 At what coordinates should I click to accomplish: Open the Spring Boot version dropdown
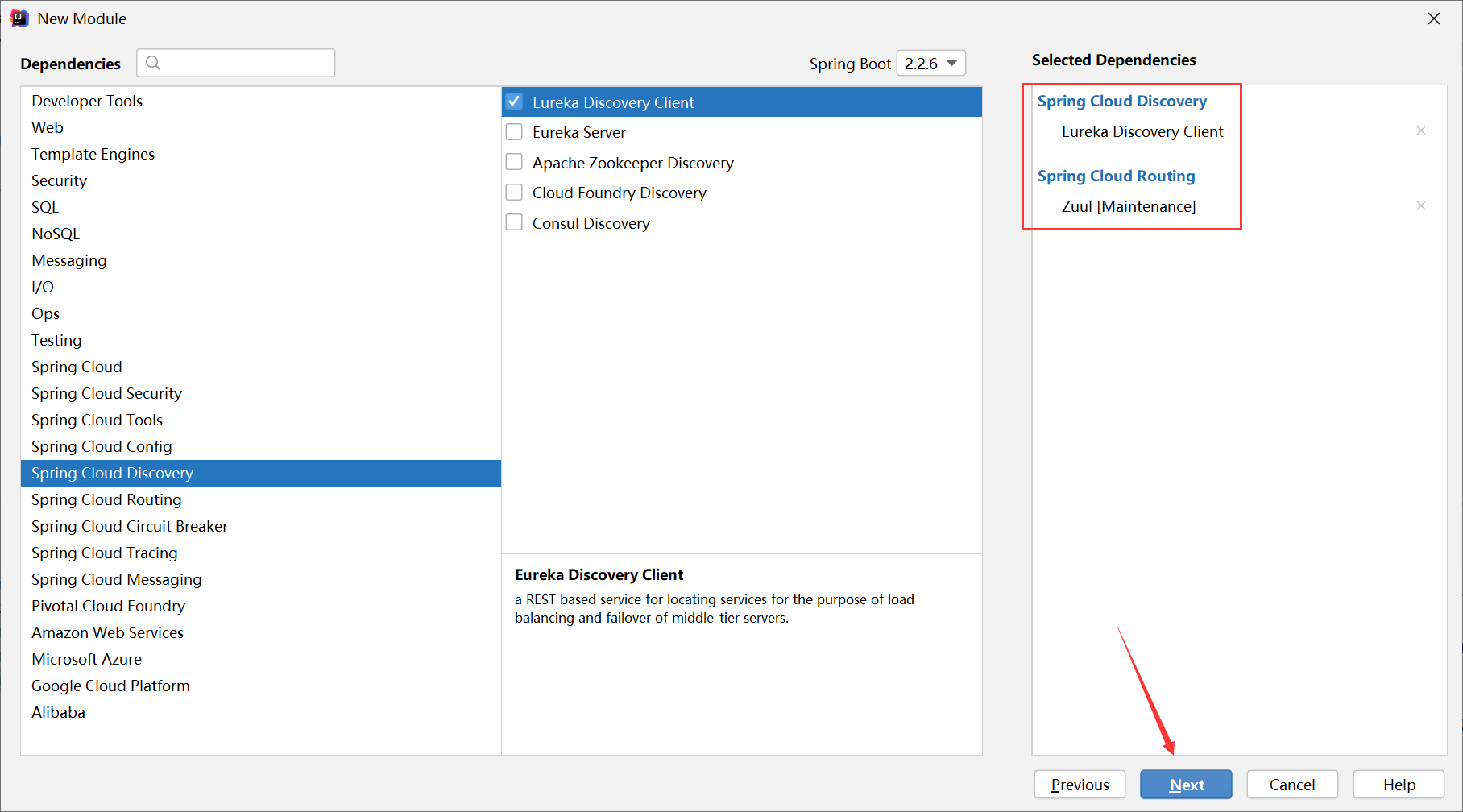931,63
